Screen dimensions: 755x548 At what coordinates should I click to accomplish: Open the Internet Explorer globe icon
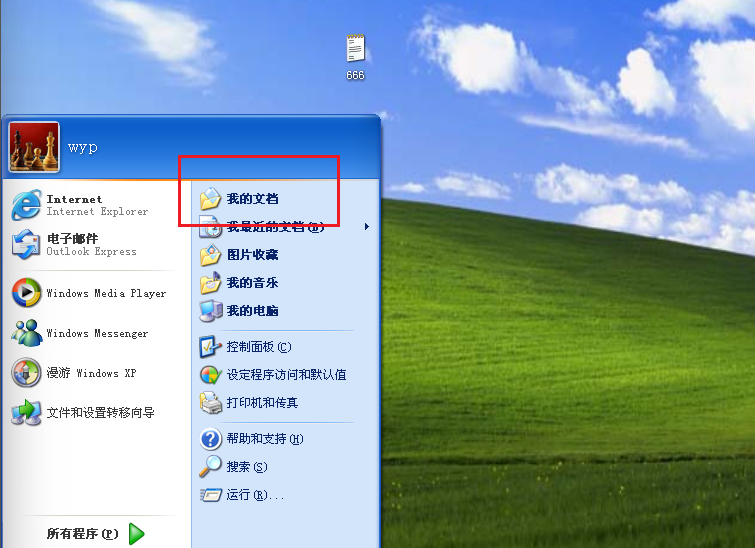tap(26, 205)
